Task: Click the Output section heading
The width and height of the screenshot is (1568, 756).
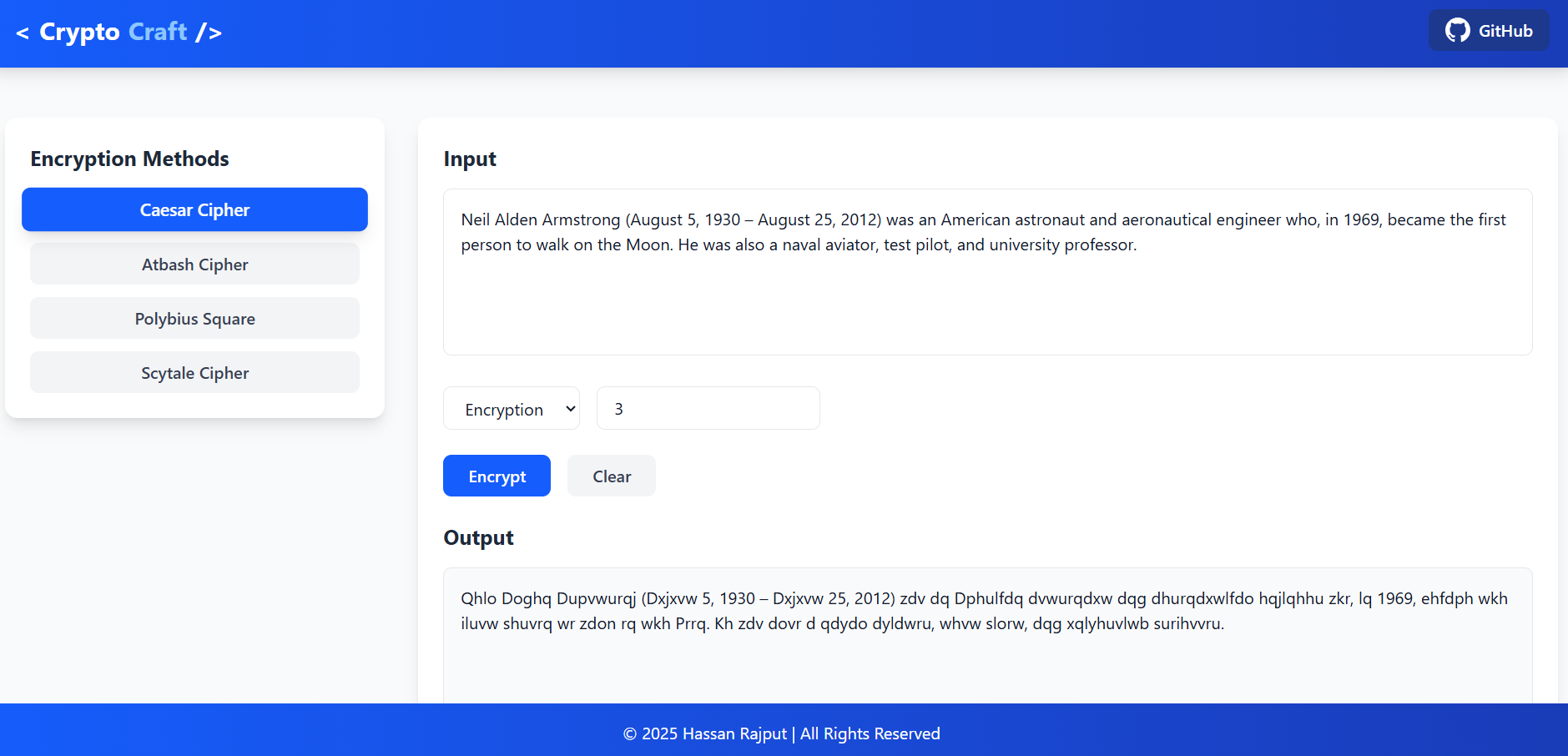Action: coord(478,537)
